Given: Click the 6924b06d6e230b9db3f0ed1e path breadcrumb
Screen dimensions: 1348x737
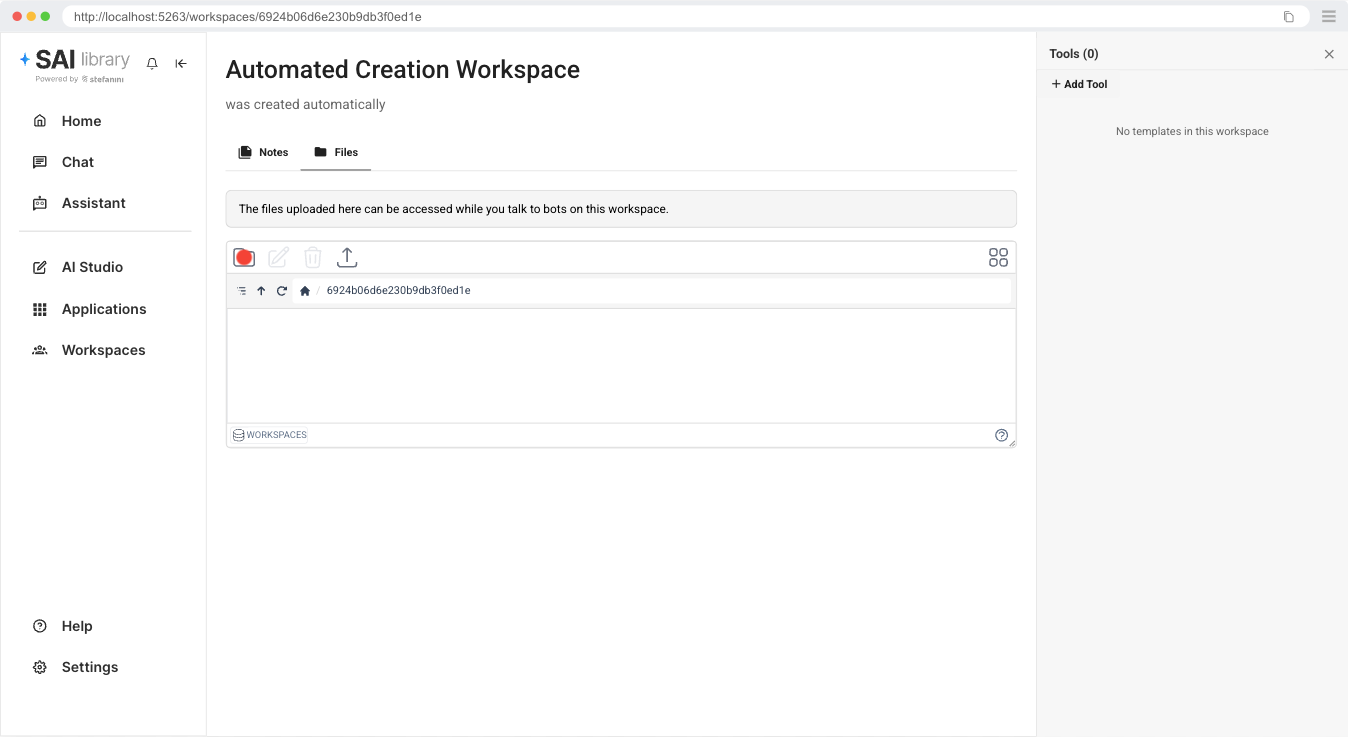Looking at the screenshot, I should (x=398, y=291).
